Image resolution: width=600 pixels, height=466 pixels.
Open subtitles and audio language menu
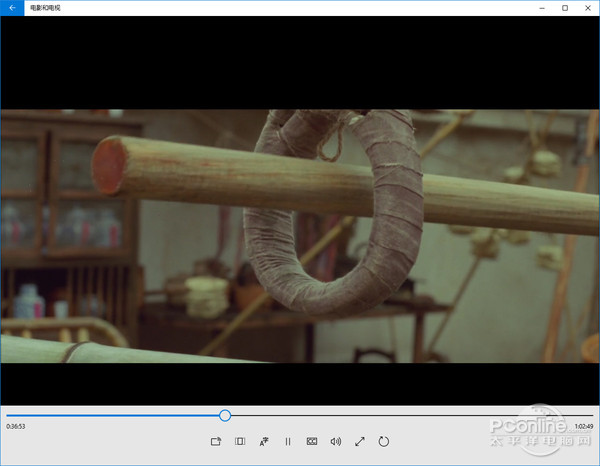[264, 442]
